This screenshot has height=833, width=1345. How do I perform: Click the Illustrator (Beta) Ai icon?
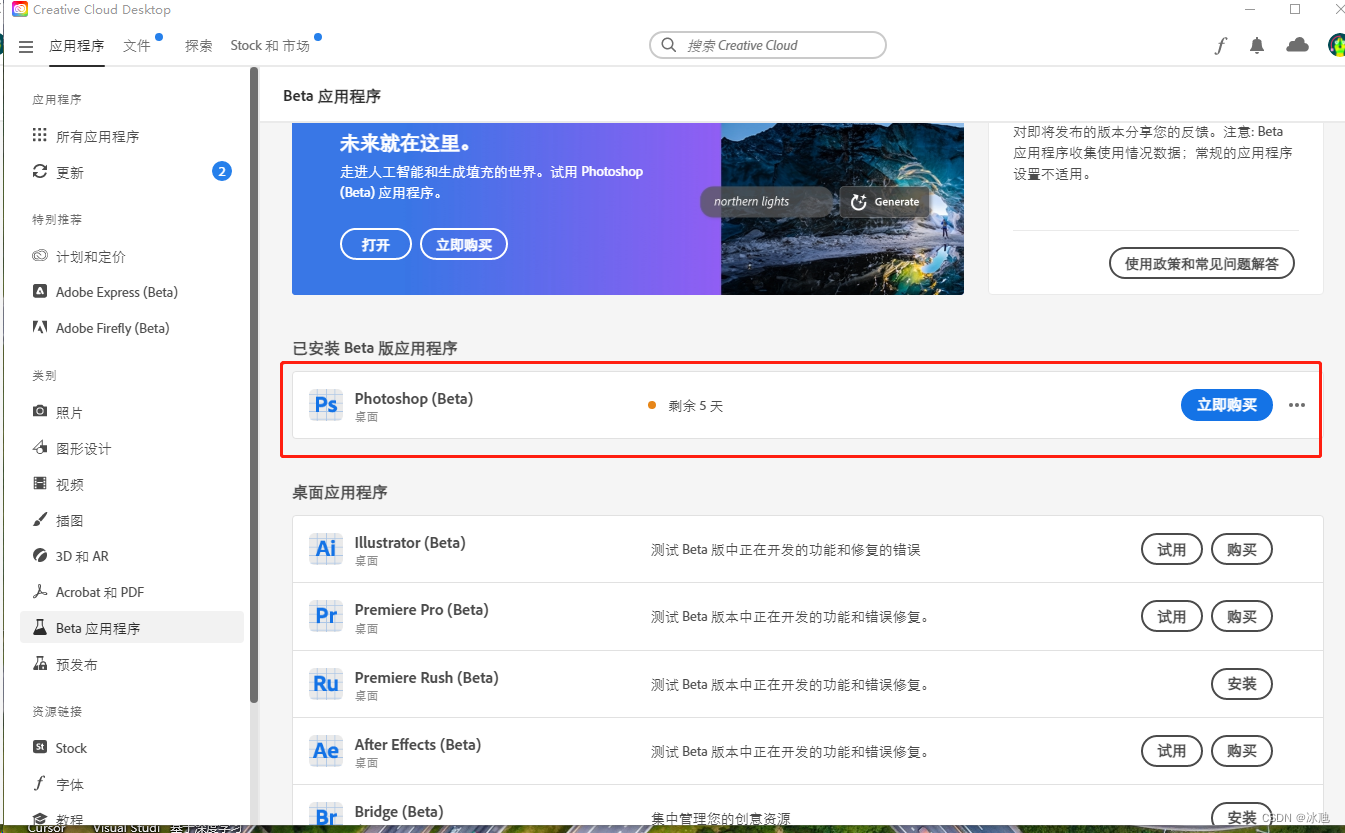pyautogui.click(x=326, y=549)
